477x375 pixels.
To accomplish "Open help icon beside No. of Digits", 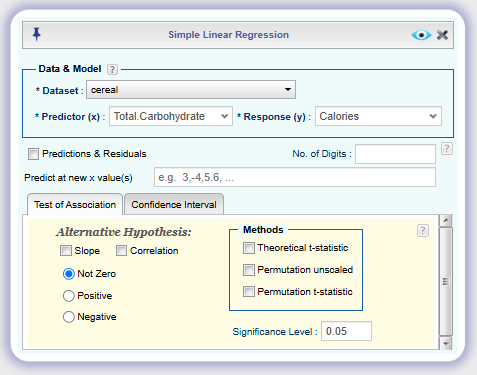I will [447, 148].
